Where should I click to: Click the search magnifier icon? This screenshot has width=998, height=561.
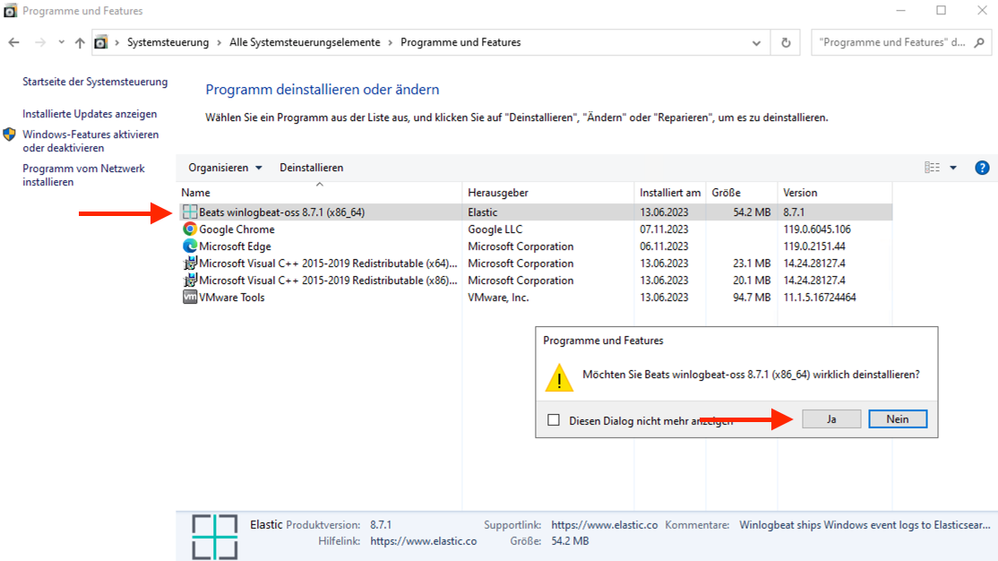coord(980,43)
